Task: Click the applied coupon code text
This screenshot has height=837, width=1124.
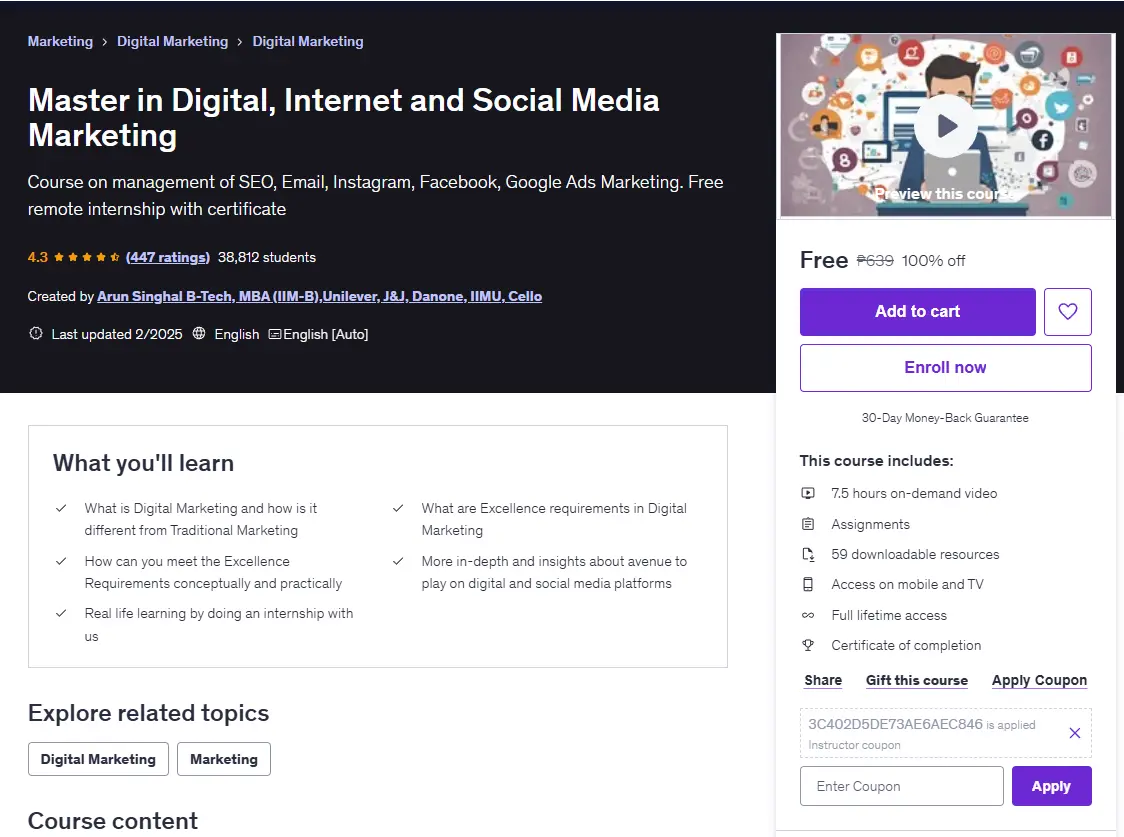Action: coord(895,724)
